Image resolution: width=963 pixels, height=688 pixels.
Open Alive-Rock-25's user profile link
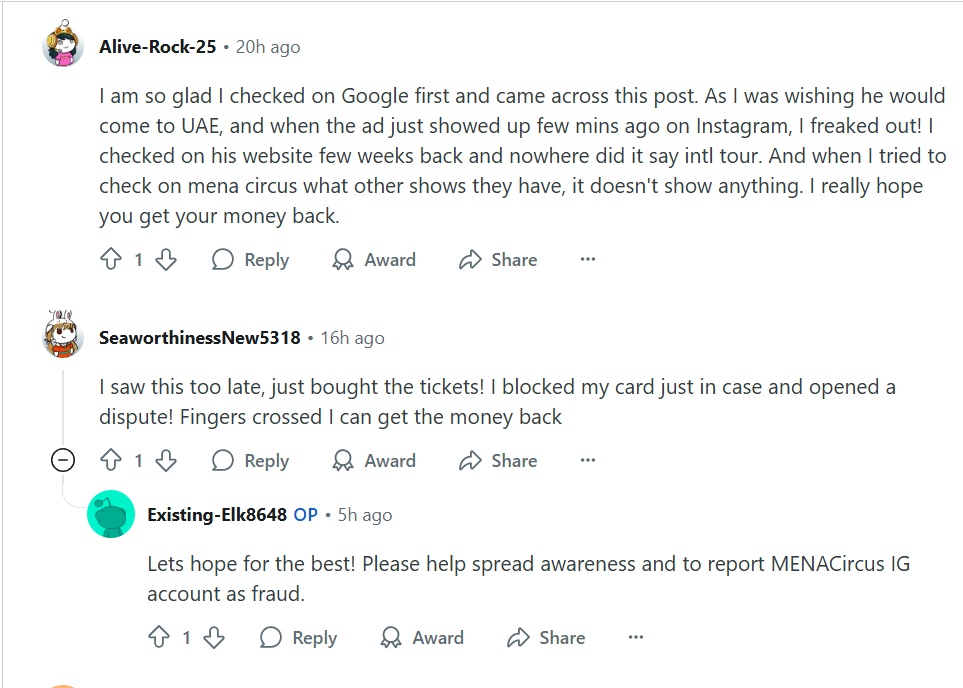point(160,47)
